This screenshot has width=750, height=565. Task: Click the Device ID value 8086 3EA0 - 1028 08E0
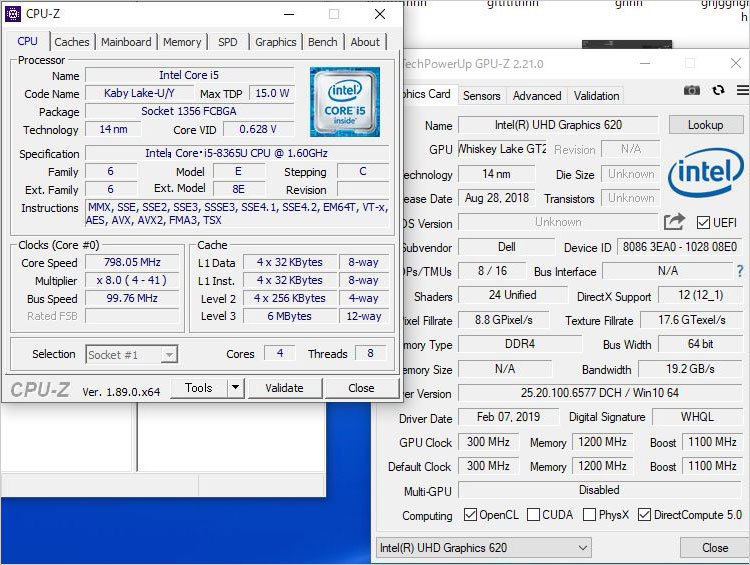pos(680,247)
